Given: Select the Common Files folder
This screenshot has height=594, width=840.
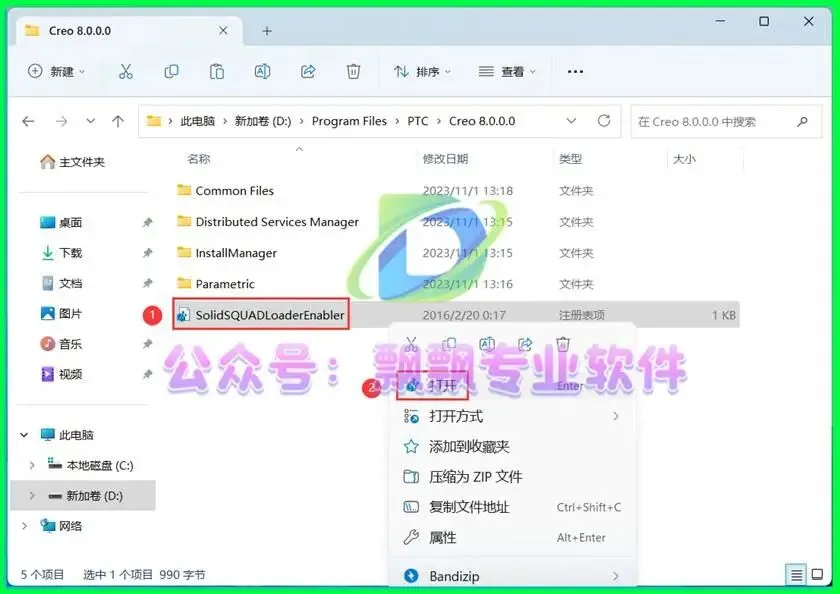Looking at the screenshot, I should pos(235,191).
